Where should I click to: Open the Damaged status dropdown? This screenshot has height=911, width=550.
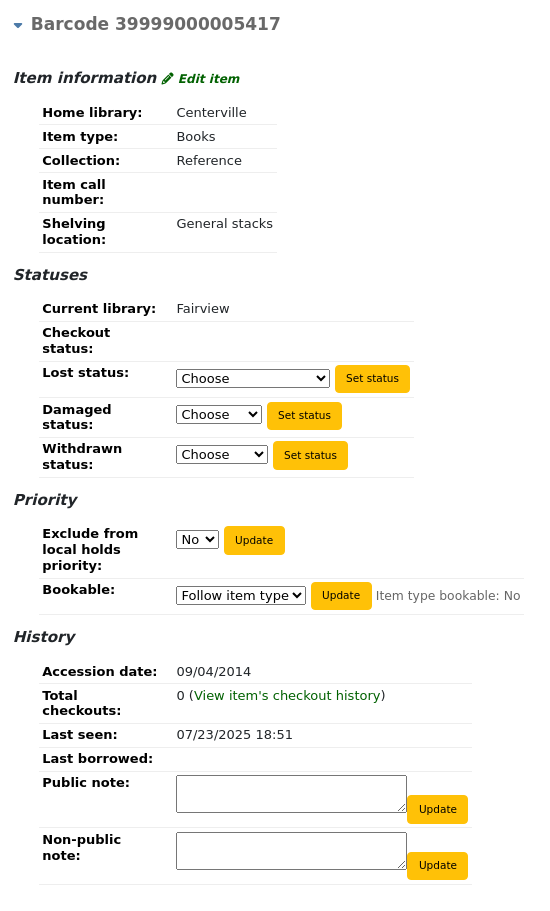219,414
